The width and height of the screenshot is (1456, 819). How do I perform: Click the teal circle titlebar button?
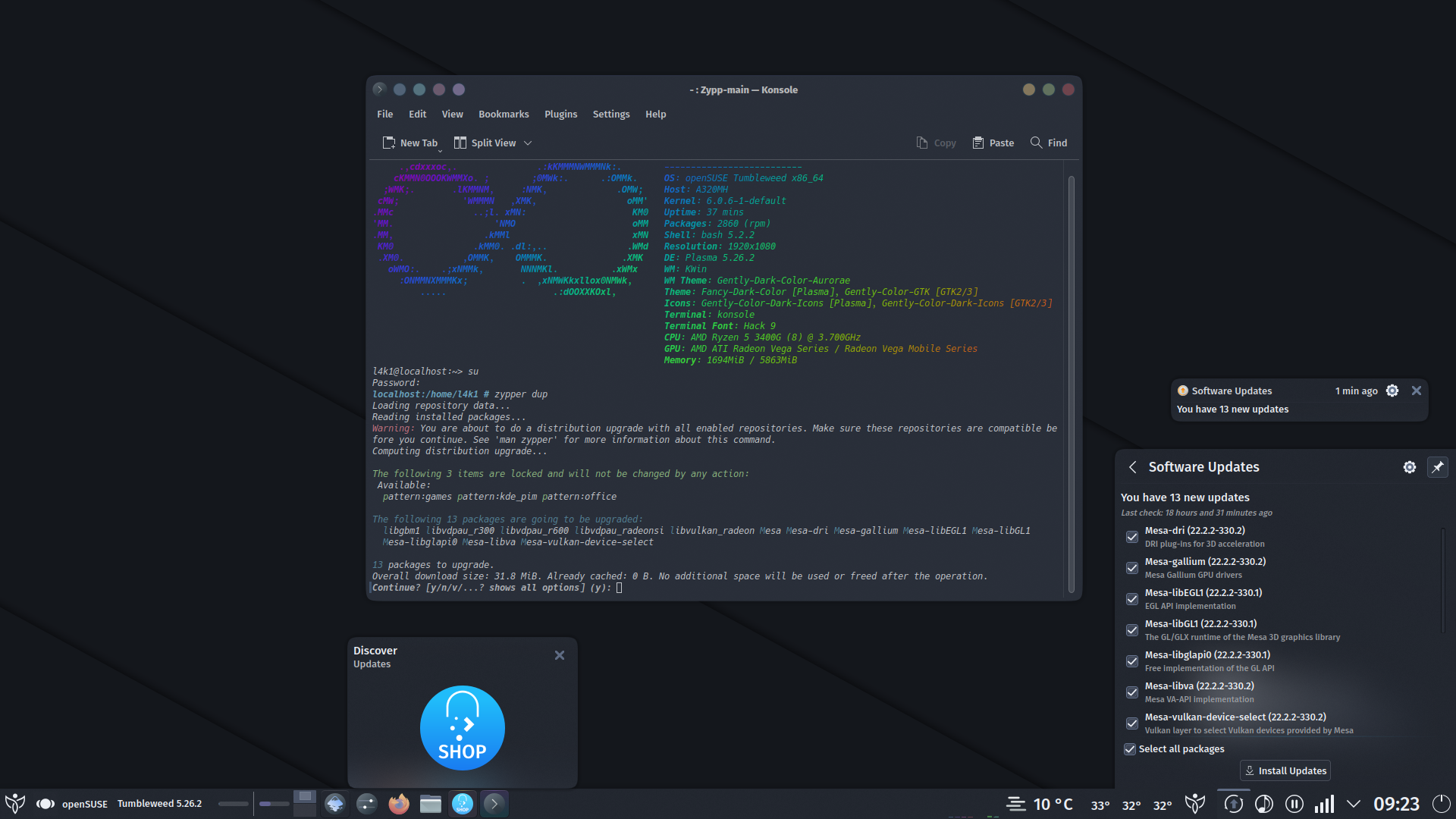(419, 89)
